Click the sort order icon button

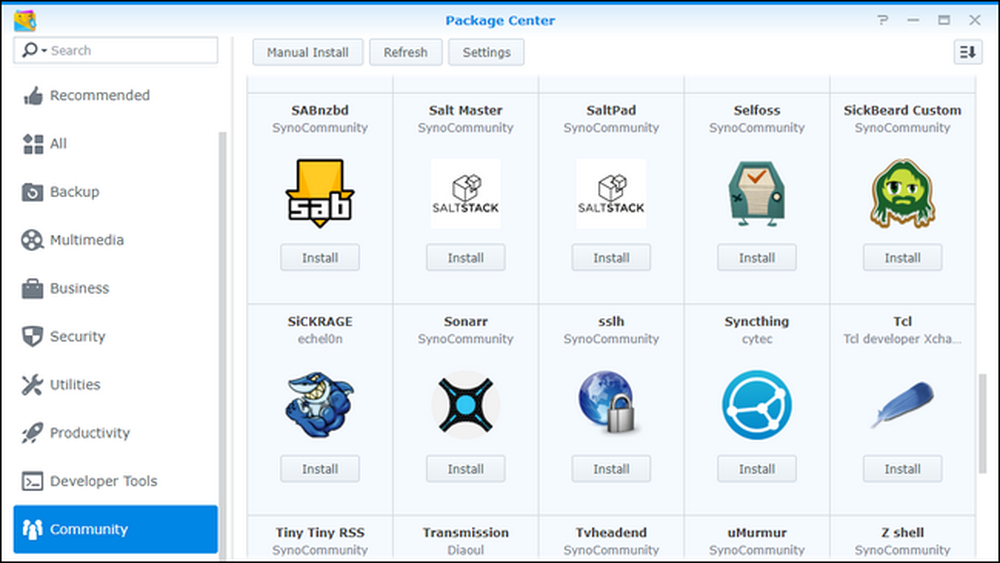click(967, 52)
